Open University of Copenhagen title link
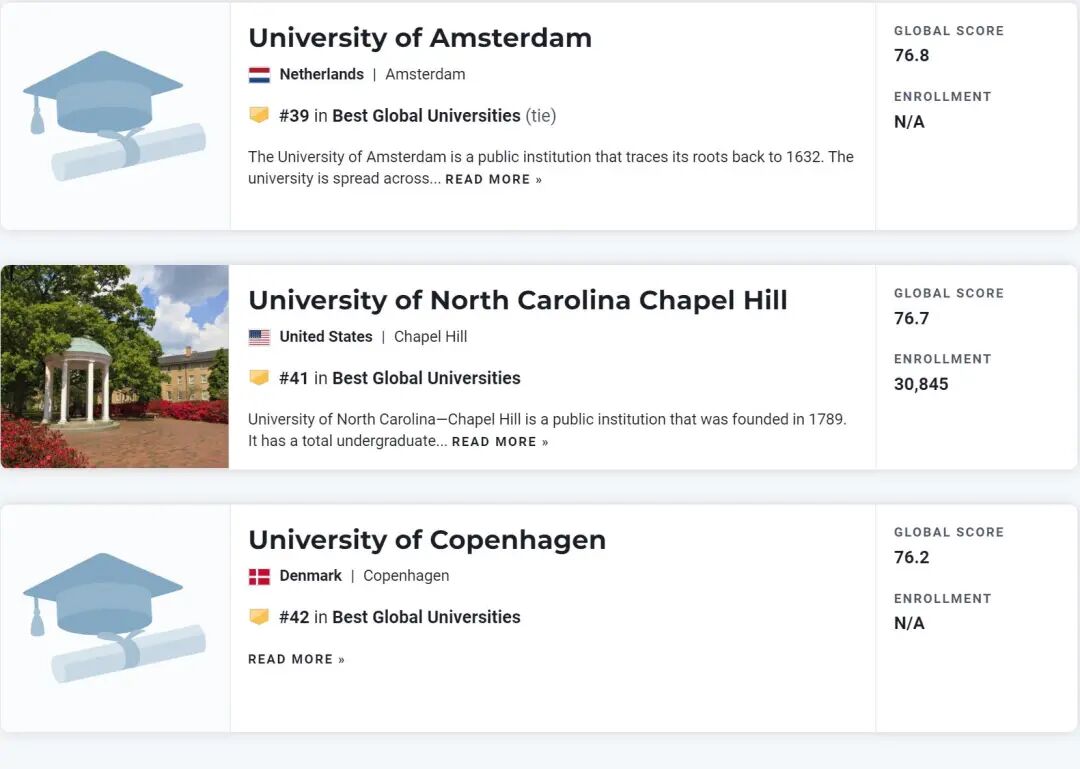Image resolution: width=1080 pixels, height=769 pixels. pos(427,540)
